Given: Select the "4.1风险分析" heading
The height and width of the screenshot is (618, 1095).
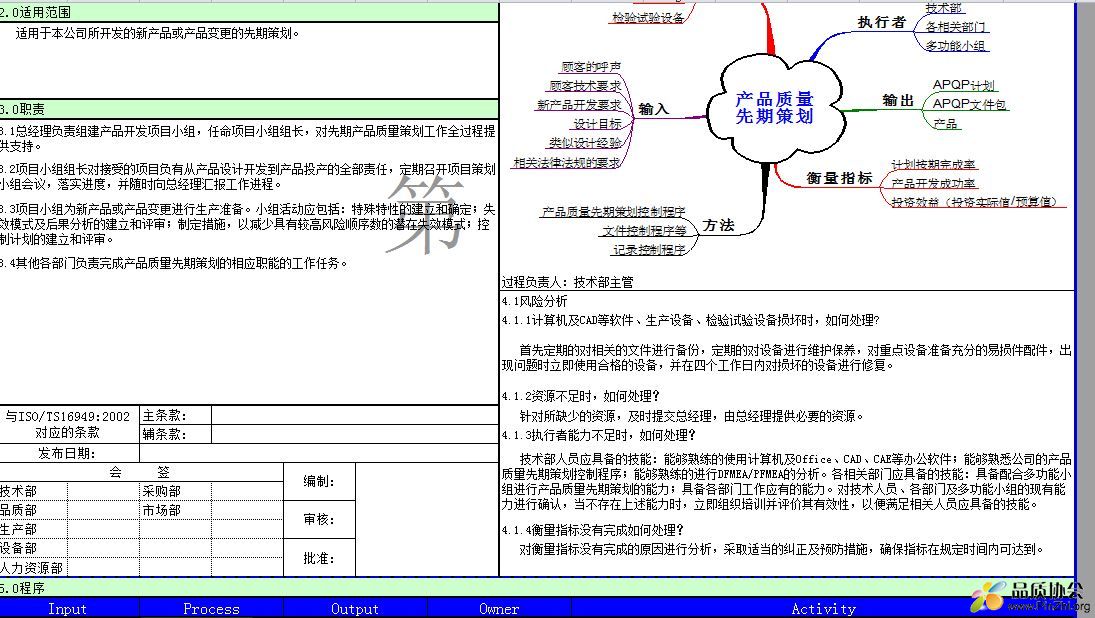Looking at the screenshot, I should pyautogui.click(x=534, y=301).
